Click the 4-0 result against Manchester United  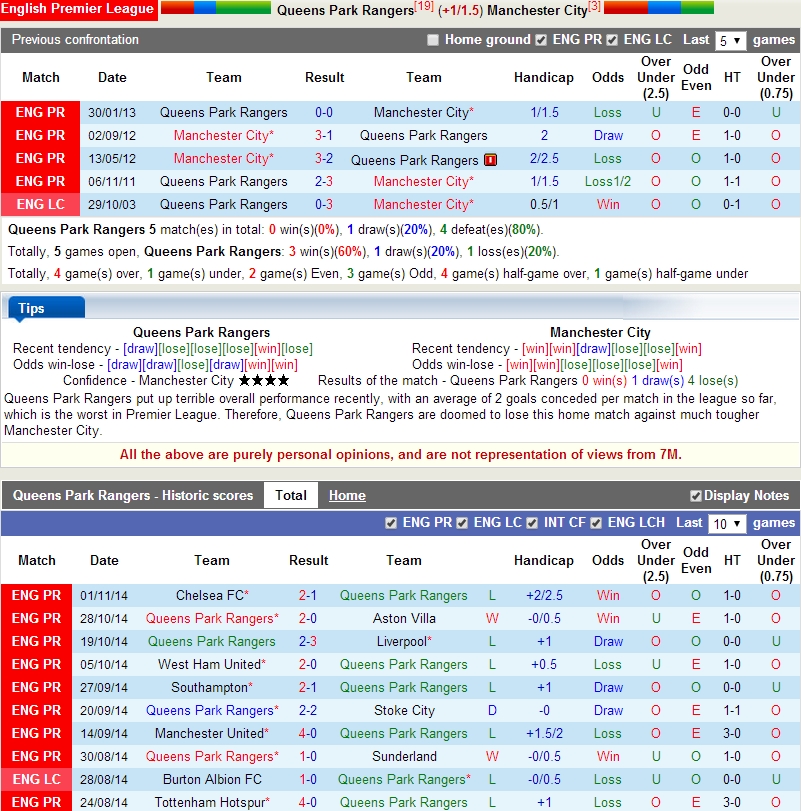[308, 733]
